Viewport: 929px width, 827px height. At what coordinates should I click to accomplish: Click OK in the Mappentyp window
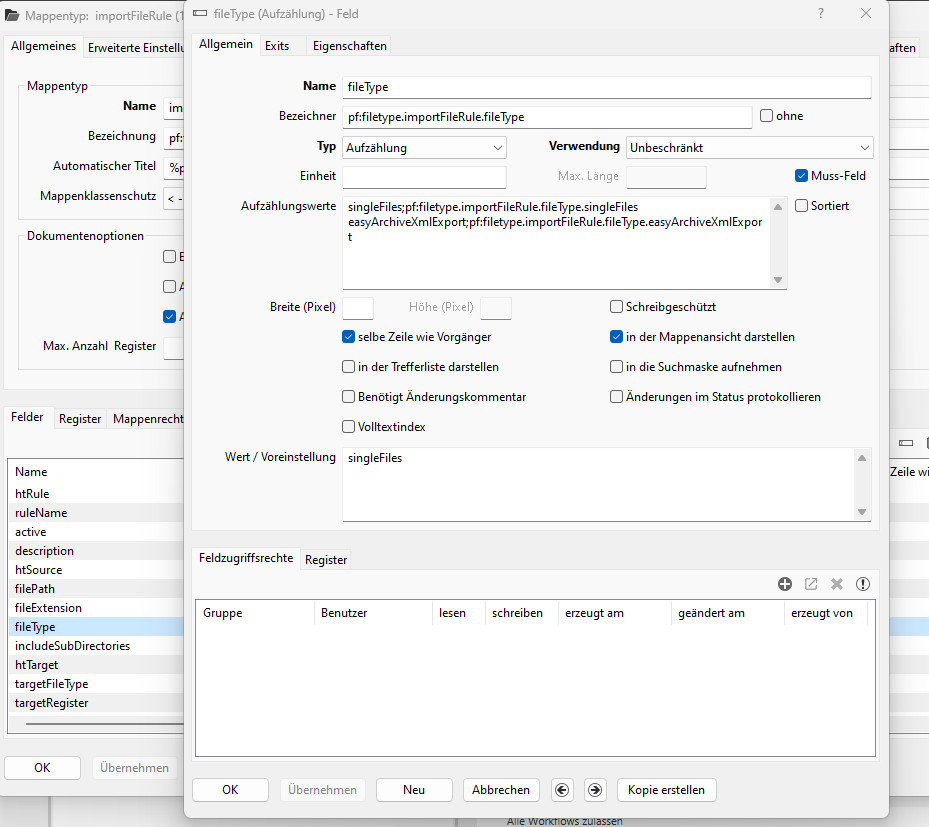pos(42,768)
